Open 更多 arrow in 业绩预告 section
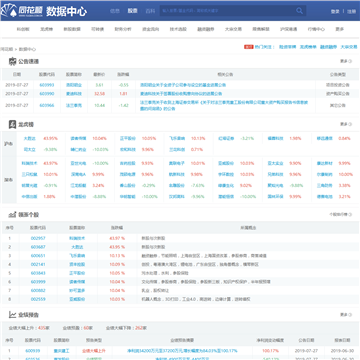The image size is (360, 360). tap(346, 315)
